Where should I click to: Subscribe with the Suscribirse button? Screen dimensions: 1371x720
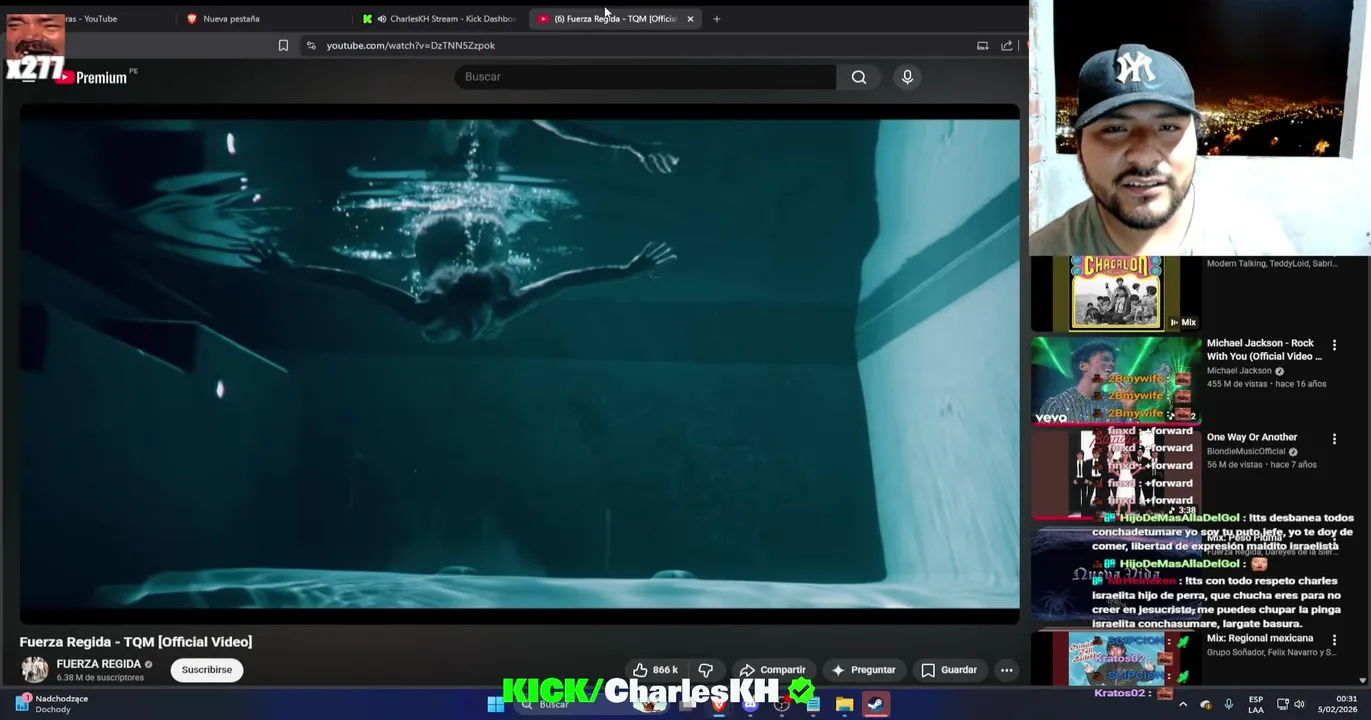pyautogui.click(x=207, y=670)
